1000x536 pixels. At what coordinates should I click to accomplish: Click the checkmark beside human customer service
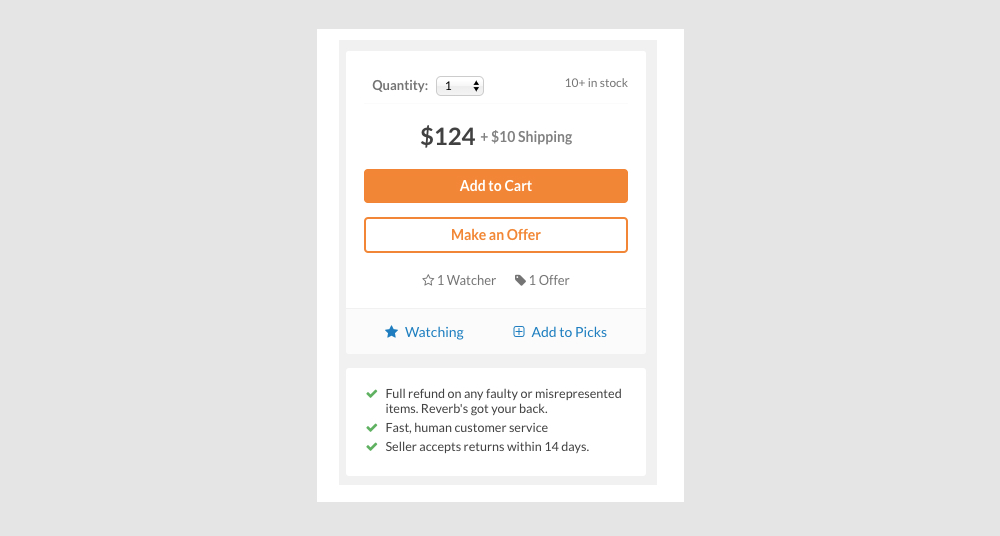(x=372, y=428)
